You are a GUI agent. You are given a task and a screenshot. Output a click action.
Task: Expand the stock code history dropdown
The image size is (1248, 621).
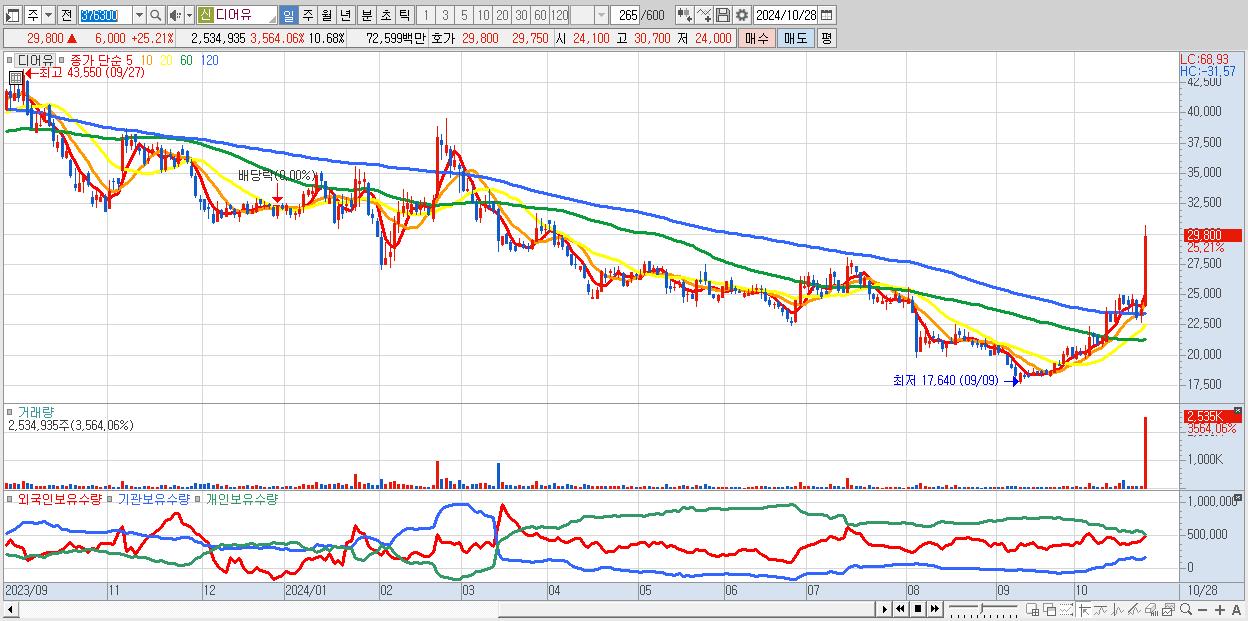point(139,16)
